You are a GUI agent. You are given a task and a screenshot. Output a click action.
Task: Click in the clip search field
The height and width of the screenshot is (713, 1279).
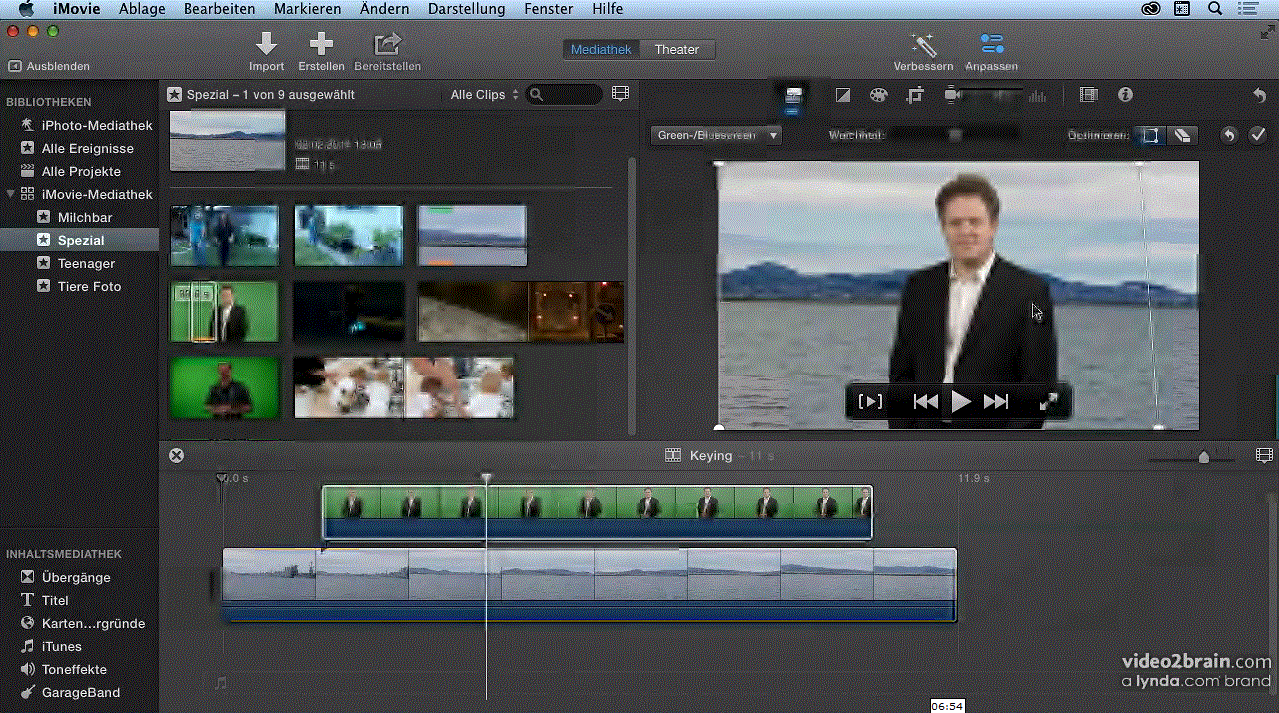click(x=565, y=95)
